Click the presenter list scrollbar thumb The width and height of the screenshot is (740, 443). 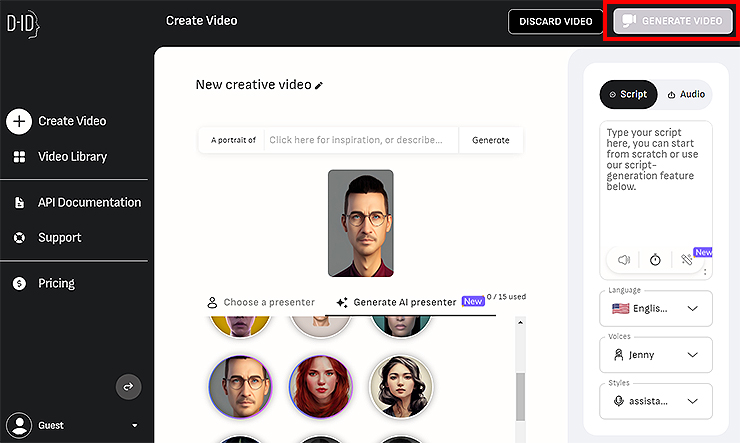(521, 397)
